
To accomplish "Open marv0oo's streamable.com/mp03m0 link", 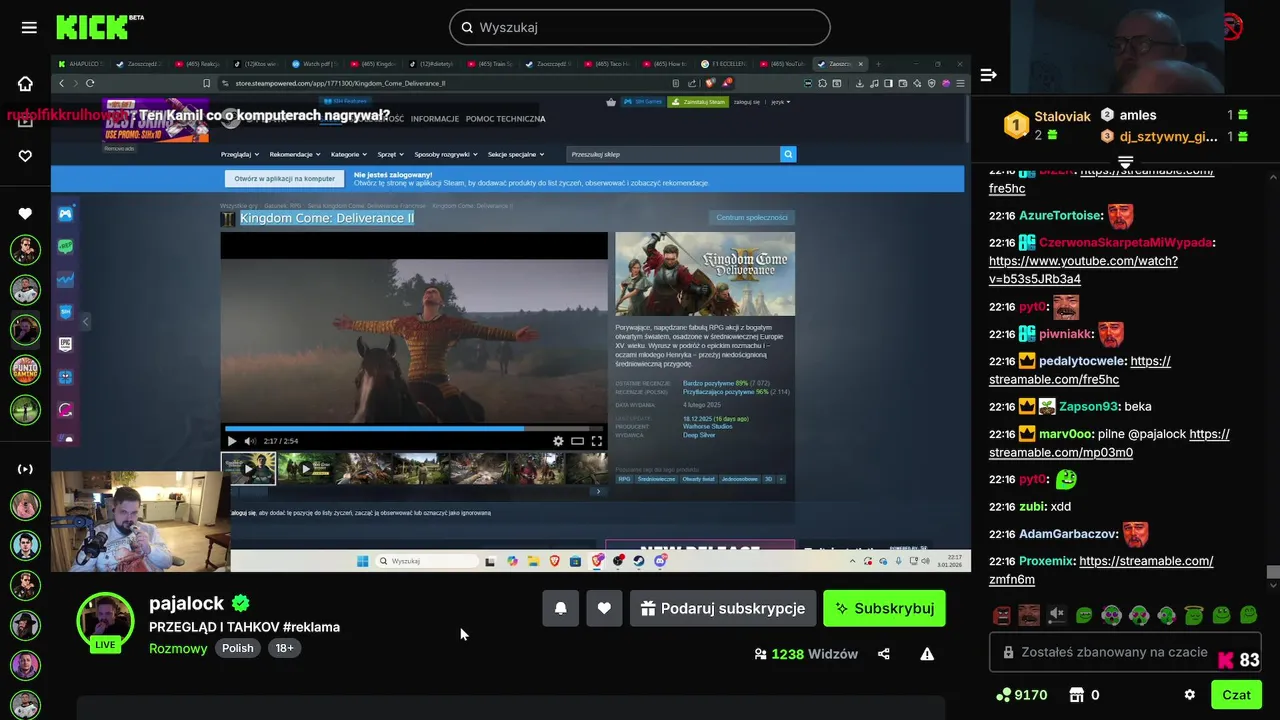I will (1109, 443).
